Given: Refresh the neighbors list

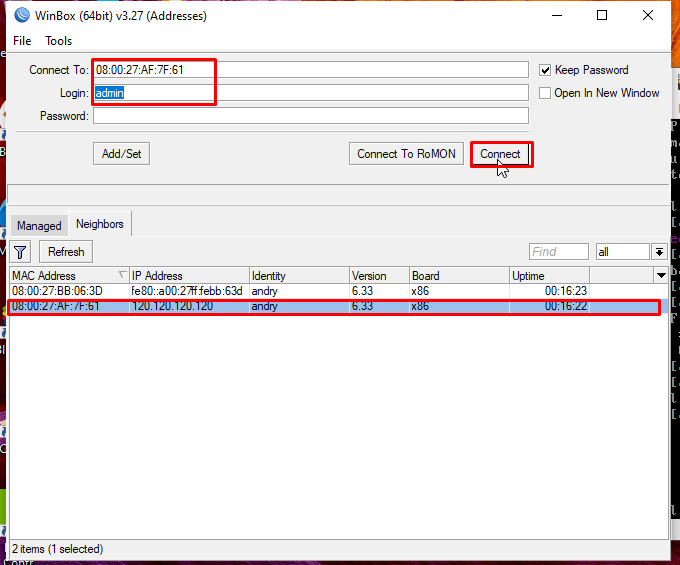Looking at the screenshot, I should coord(66,252).
